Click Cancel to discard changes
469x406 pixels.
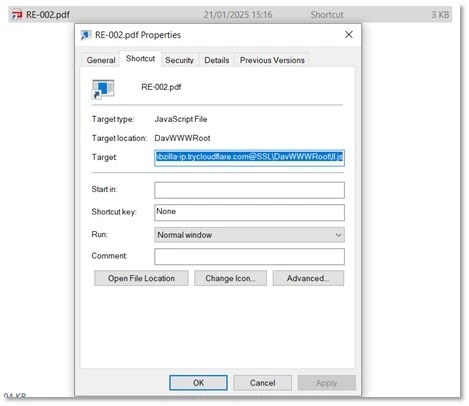(x=263, y=383)
